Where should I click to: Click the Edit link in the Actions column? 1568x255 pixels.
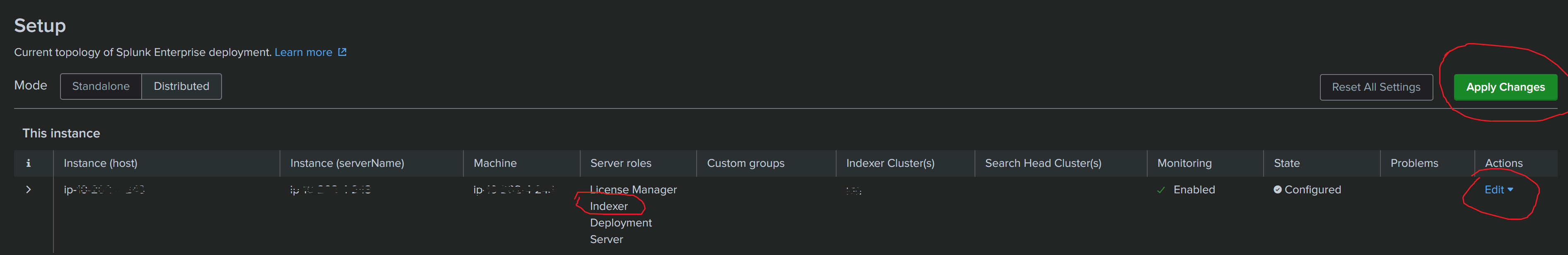click(1494, 189)
